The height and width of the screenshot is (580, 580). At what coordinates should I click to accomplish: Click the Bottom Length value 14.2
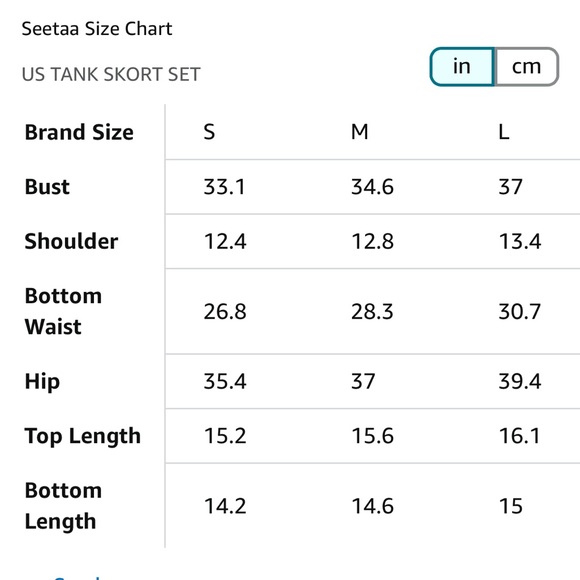(x=225, y=506)
